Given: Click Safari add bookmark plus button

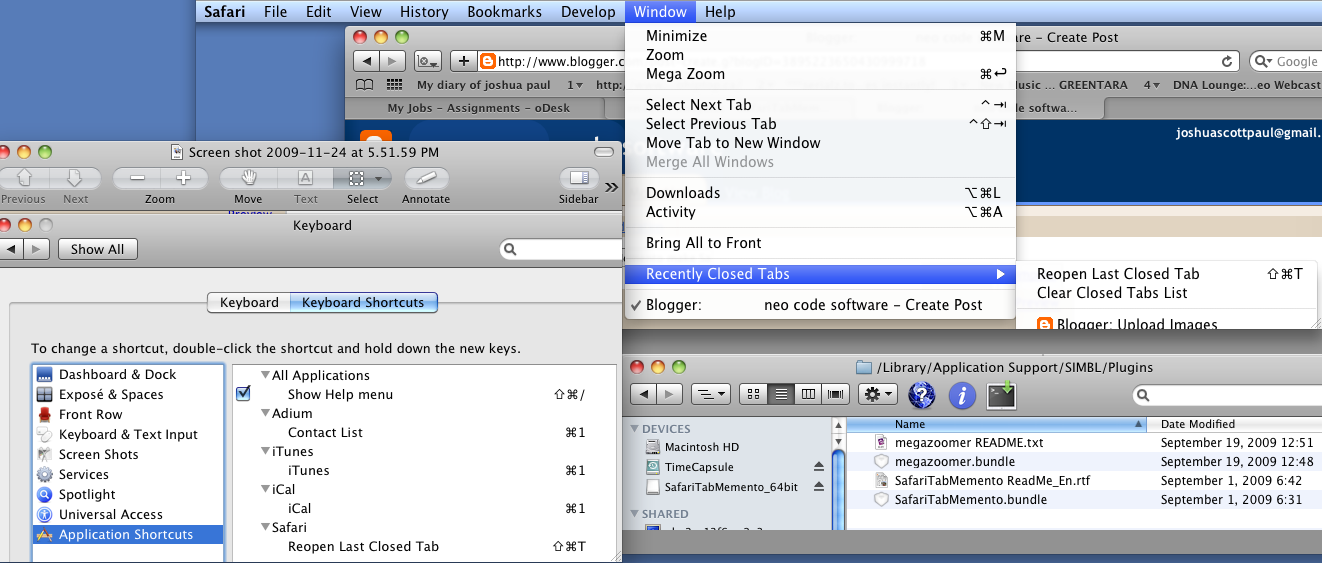Looking at the screenshot, I should (463, 61).
